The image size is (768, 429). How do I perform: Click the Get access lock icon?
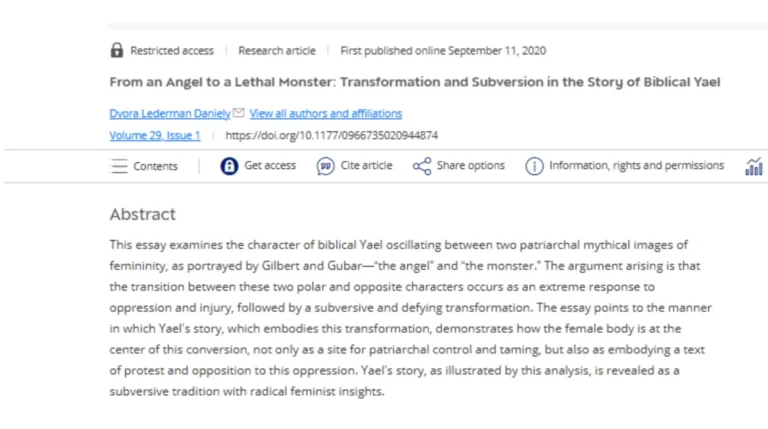pos(229,166)
